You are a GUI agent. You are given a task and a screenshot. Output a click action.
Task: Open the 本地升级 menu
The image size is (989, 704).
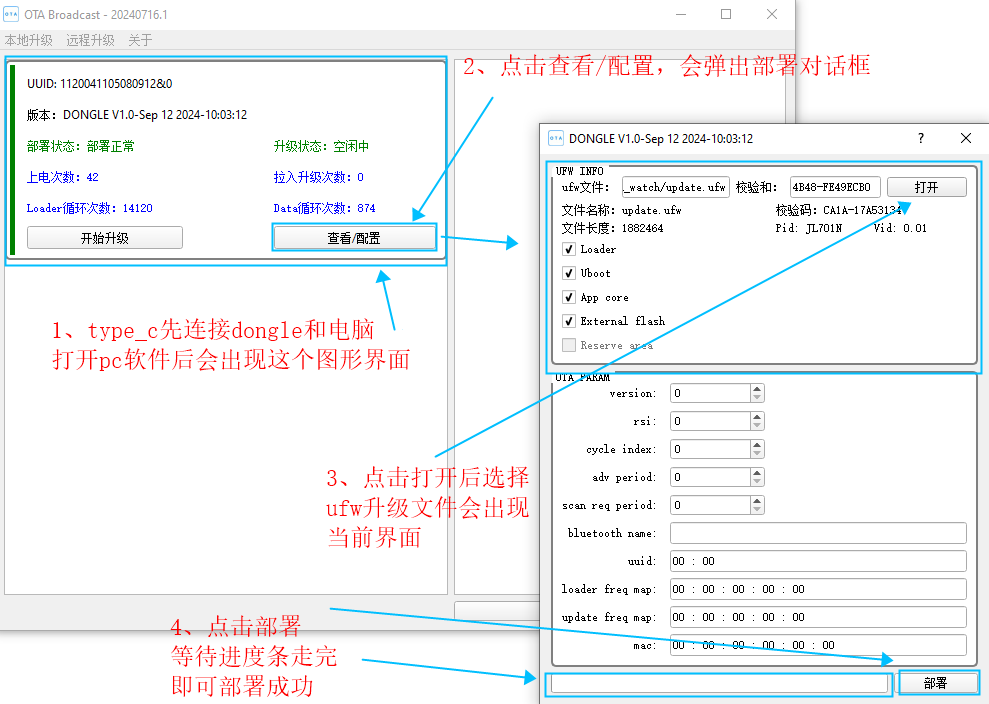(x=28, y=40)
